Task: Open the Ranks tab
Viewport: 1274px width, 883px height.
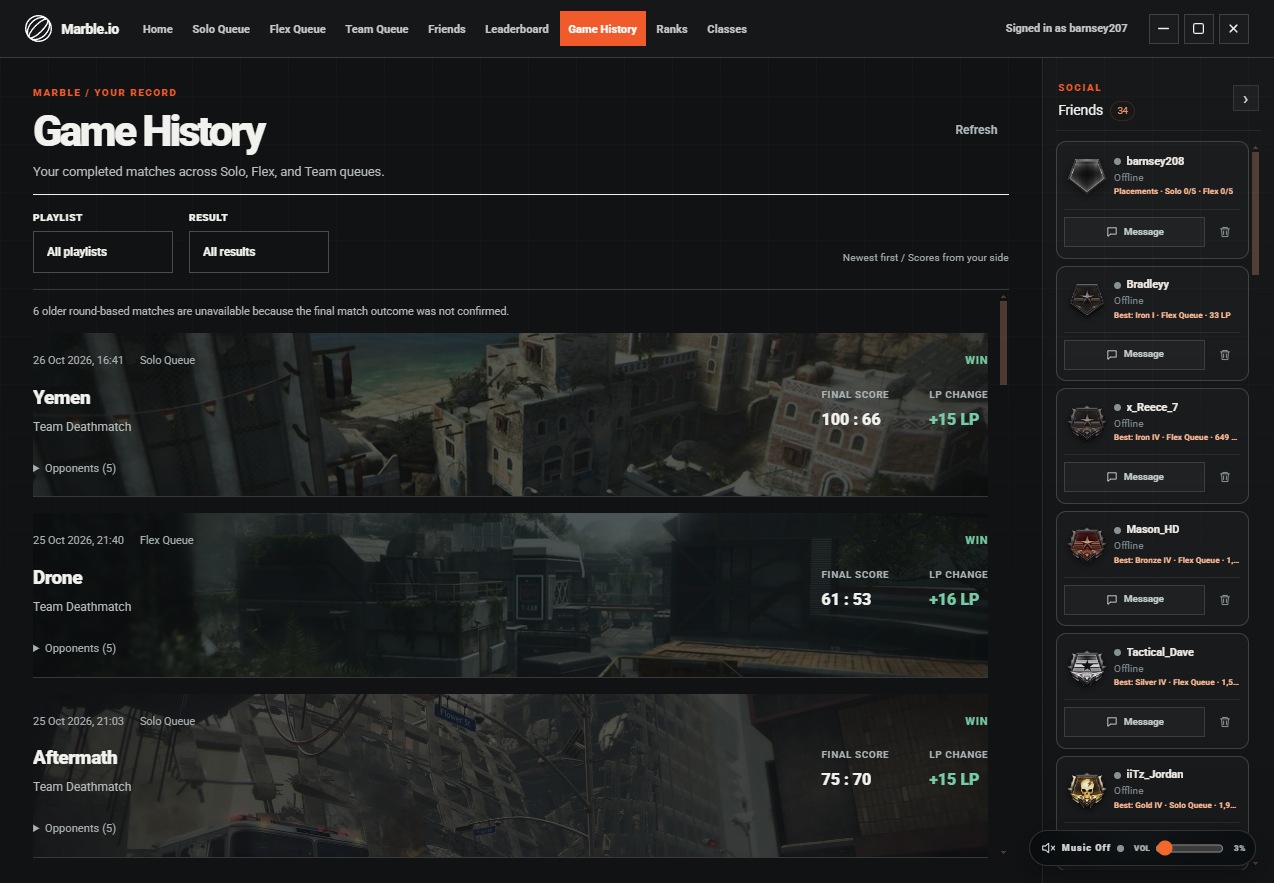Action: 672,29
